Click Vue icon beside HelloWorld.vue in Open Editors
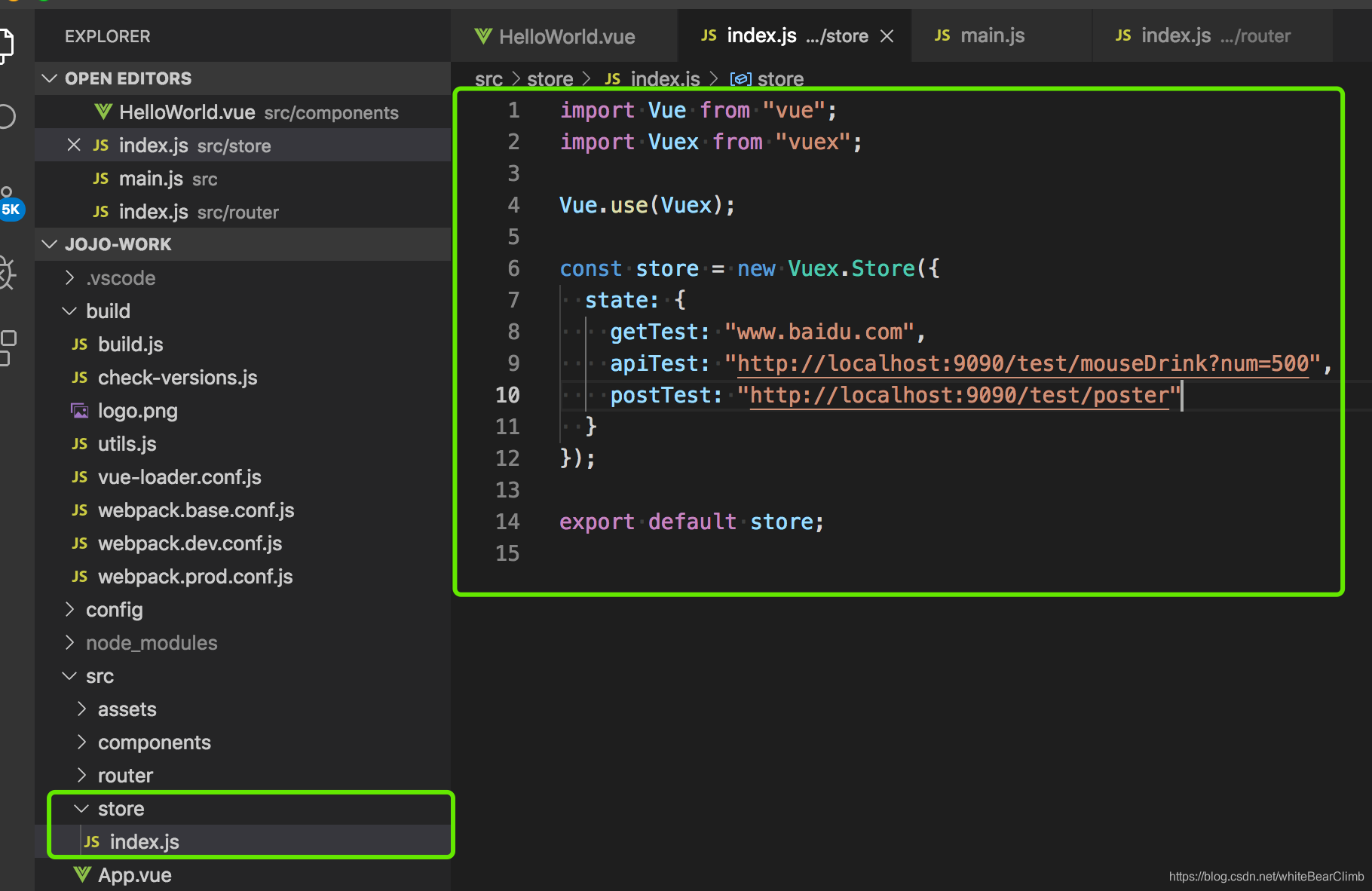The width and height of the screenshot is (1372, 891). (x=103, y=112)
